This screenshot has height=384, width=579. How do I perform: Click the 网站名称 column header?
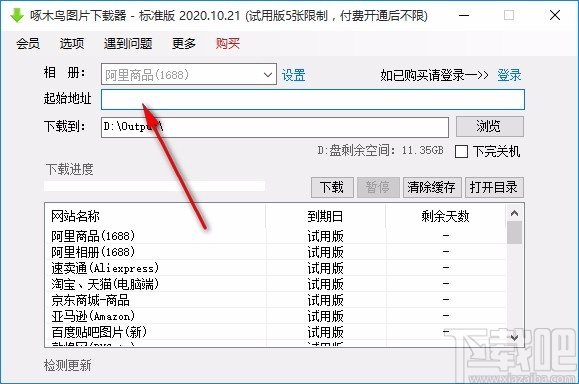[155, 216]
